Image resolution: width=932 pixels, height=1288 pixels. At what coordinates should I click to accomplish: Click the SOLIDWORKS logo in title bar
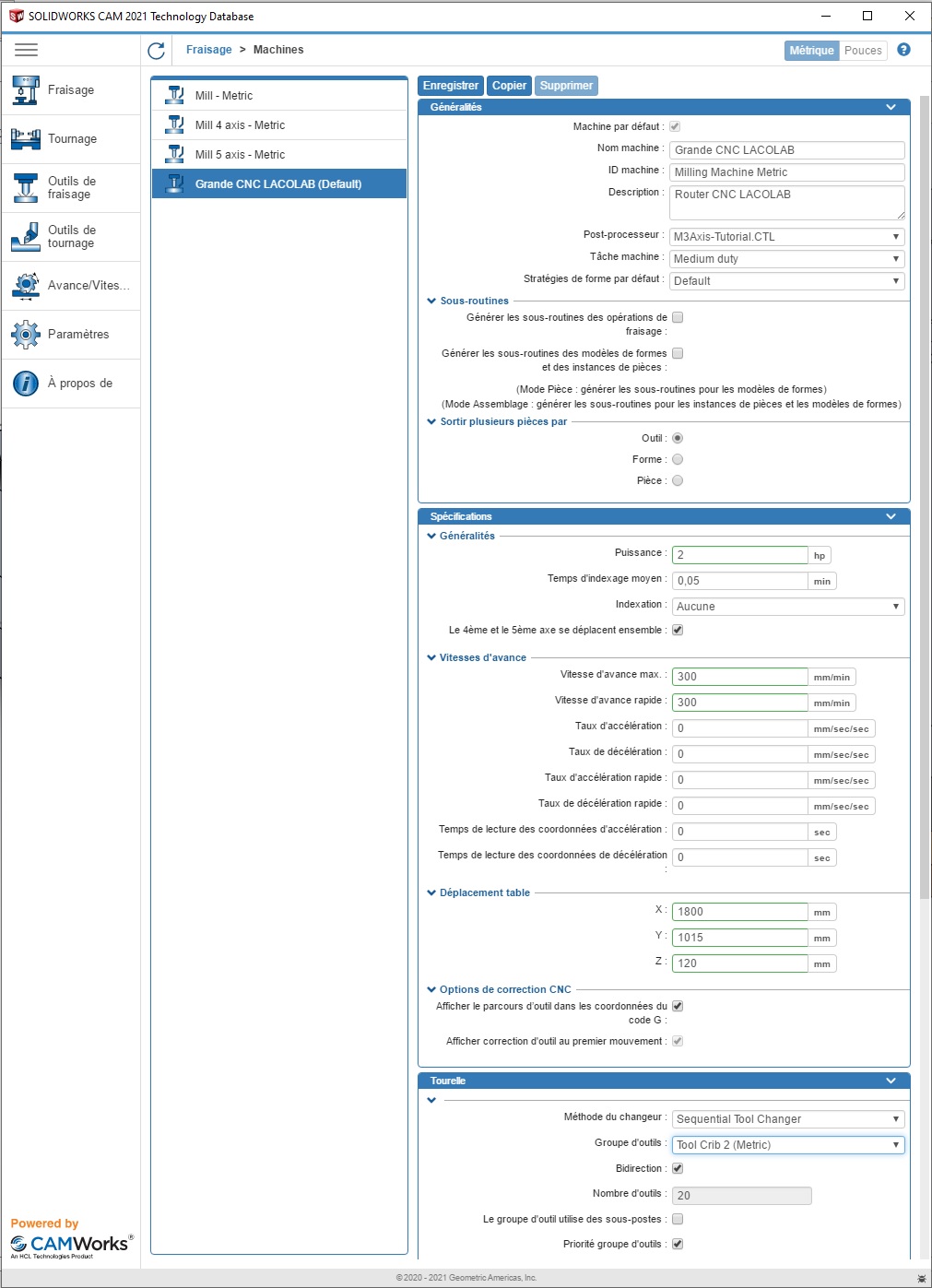point(16,16)
